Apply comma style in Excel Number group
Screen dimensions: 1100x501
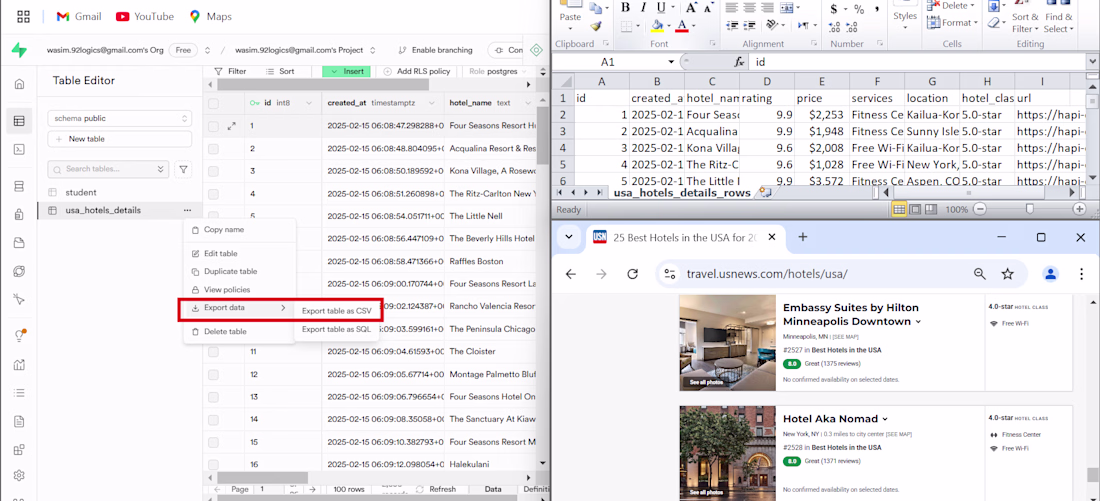(x=877, y=9)
